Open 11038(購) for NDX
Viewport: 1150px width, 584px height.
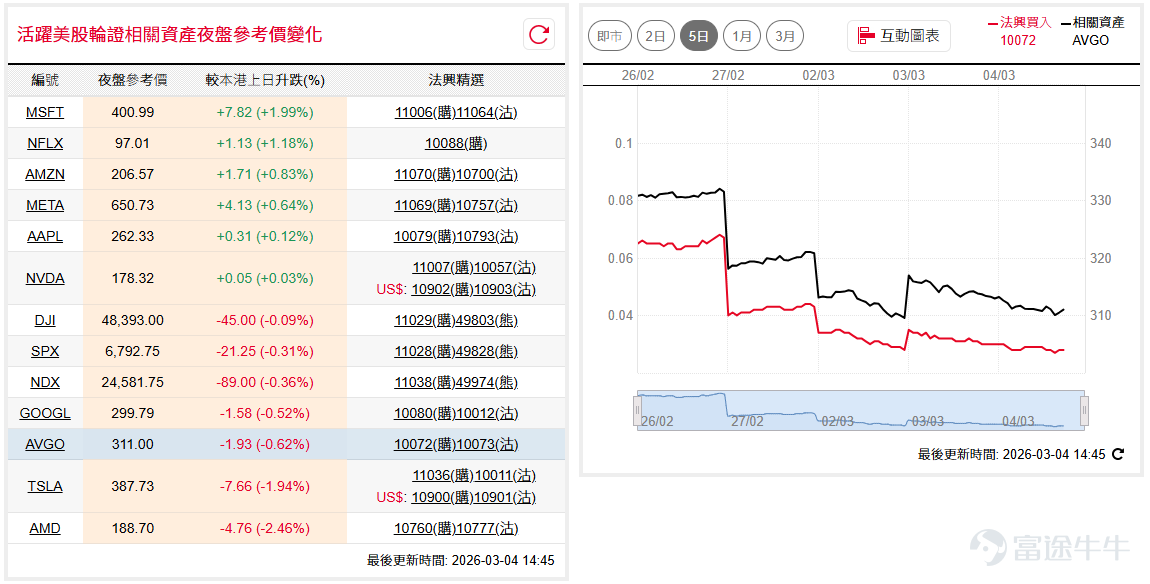coord(425,382)
